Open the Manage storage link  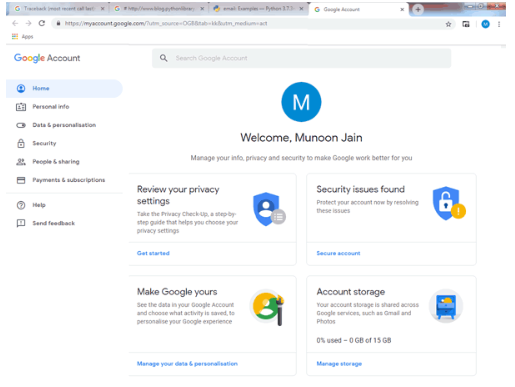[x=339, y=363]
